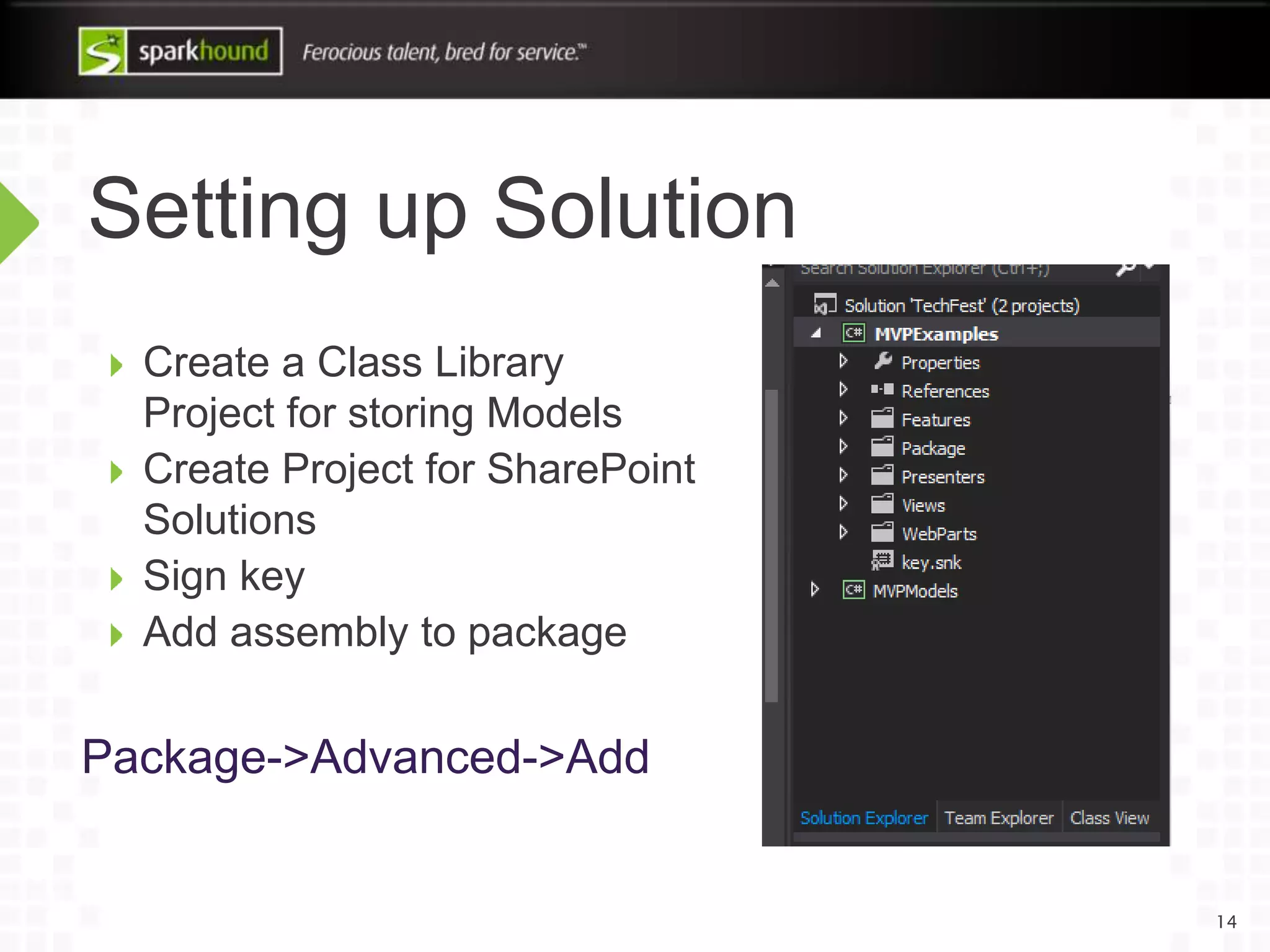This screenshot has width=1270, height=952.
Task: Click the Views folder icon
Action: coord(882,504)
